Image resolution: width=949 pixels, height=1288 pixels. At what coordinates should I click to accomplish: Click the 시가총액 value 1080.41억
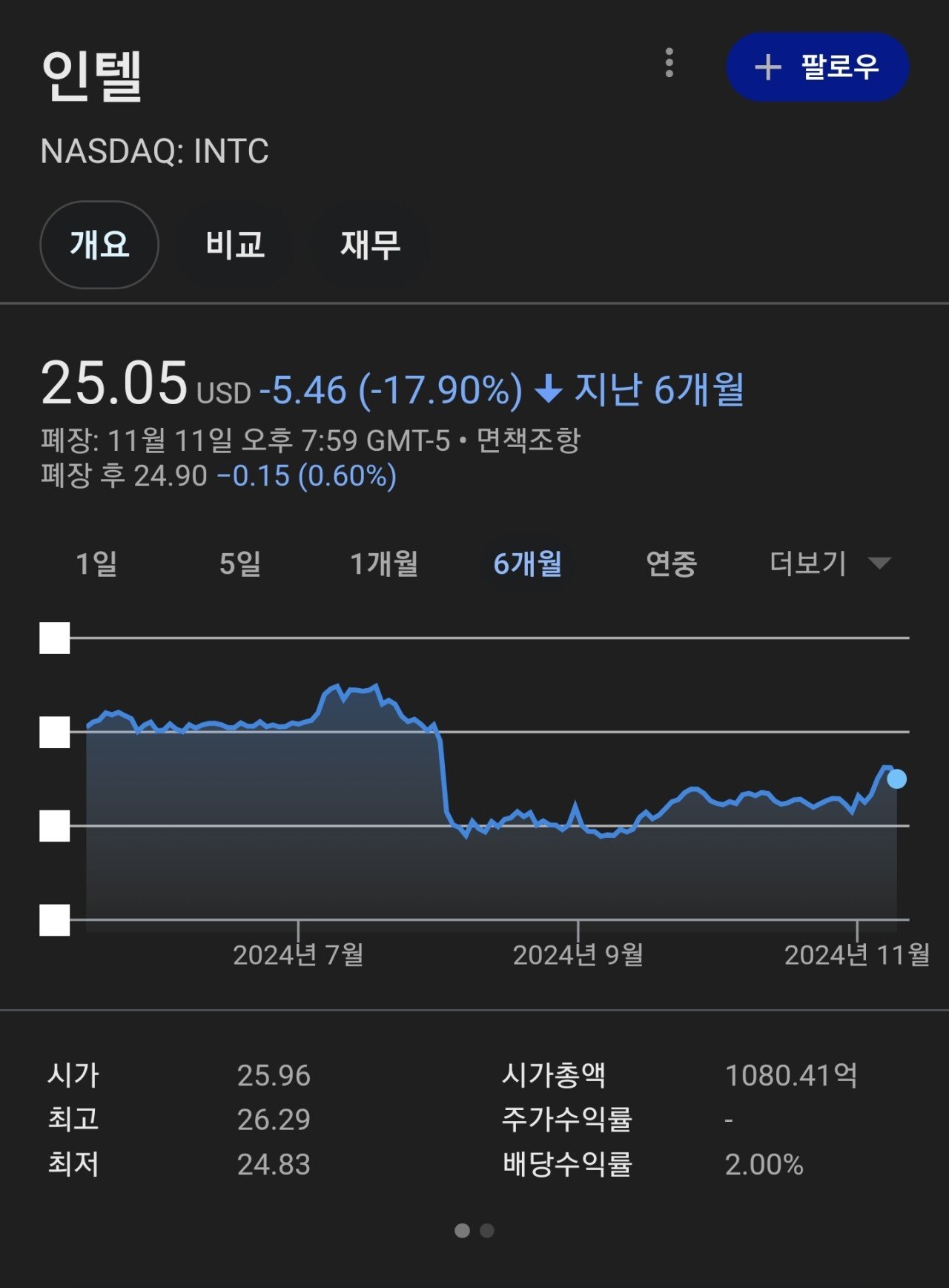[791, 1075]
